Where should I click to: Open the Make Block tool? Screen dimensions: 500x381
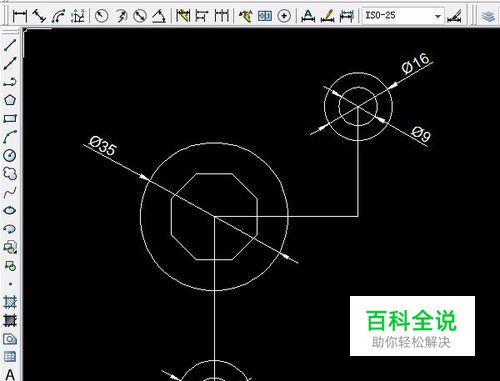click(x=10, y=266)
